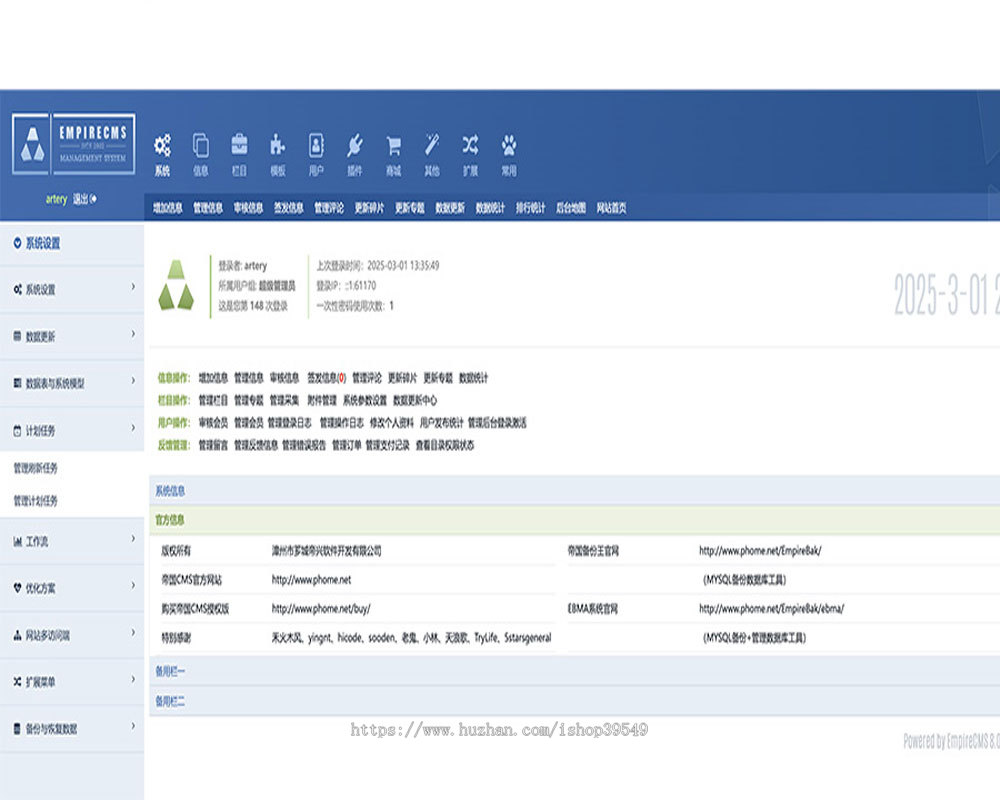Click the 退出 logout icon beside artery

point(93,199)
